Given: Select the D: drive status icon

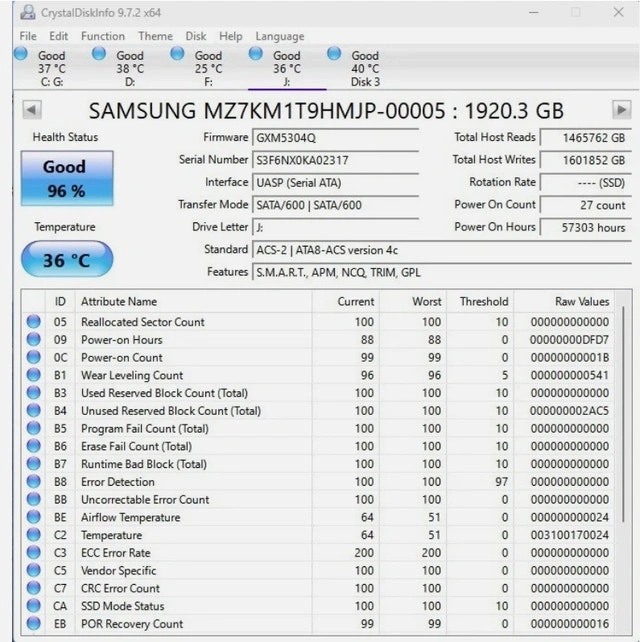Looking at the screenshot, I should (x=99, y=54).
